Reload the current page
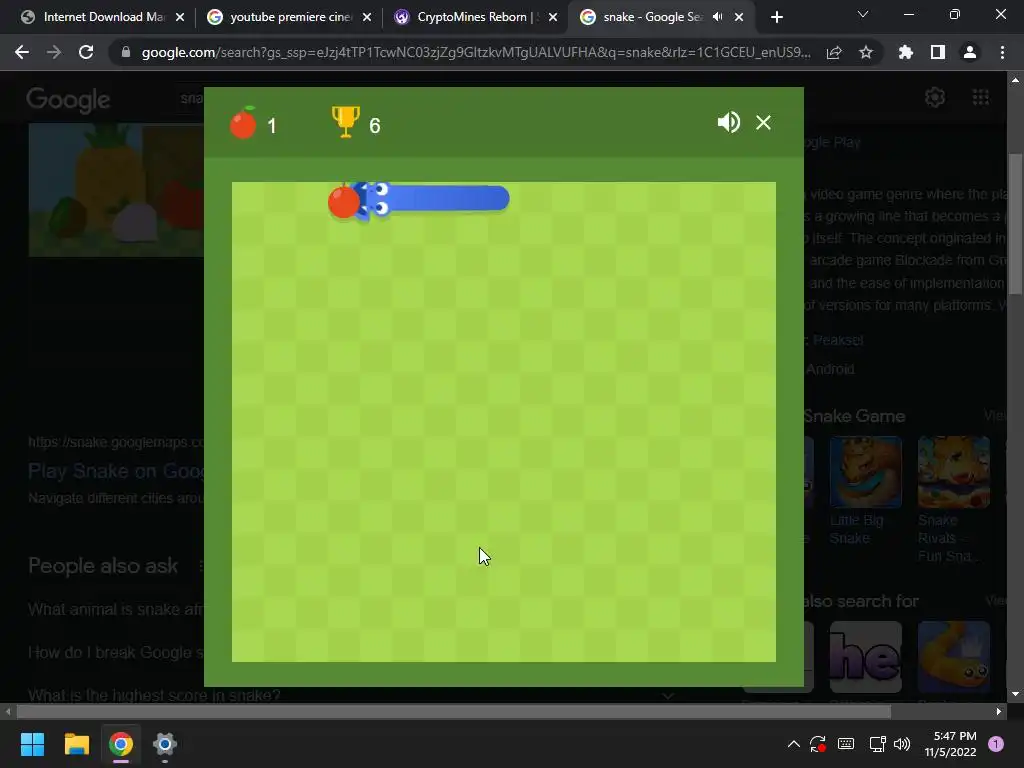 click(86, 52)
